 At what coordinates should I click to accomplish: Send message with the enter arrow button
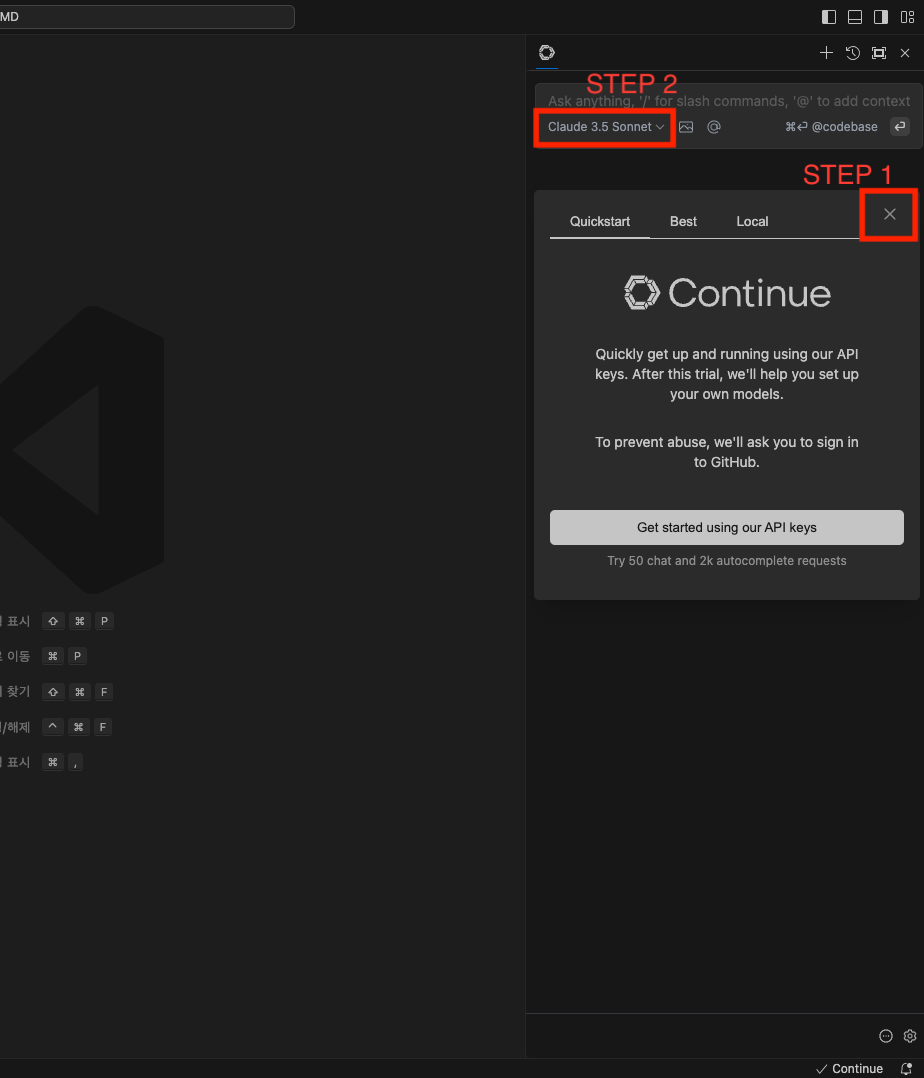(x=900, y=126)
